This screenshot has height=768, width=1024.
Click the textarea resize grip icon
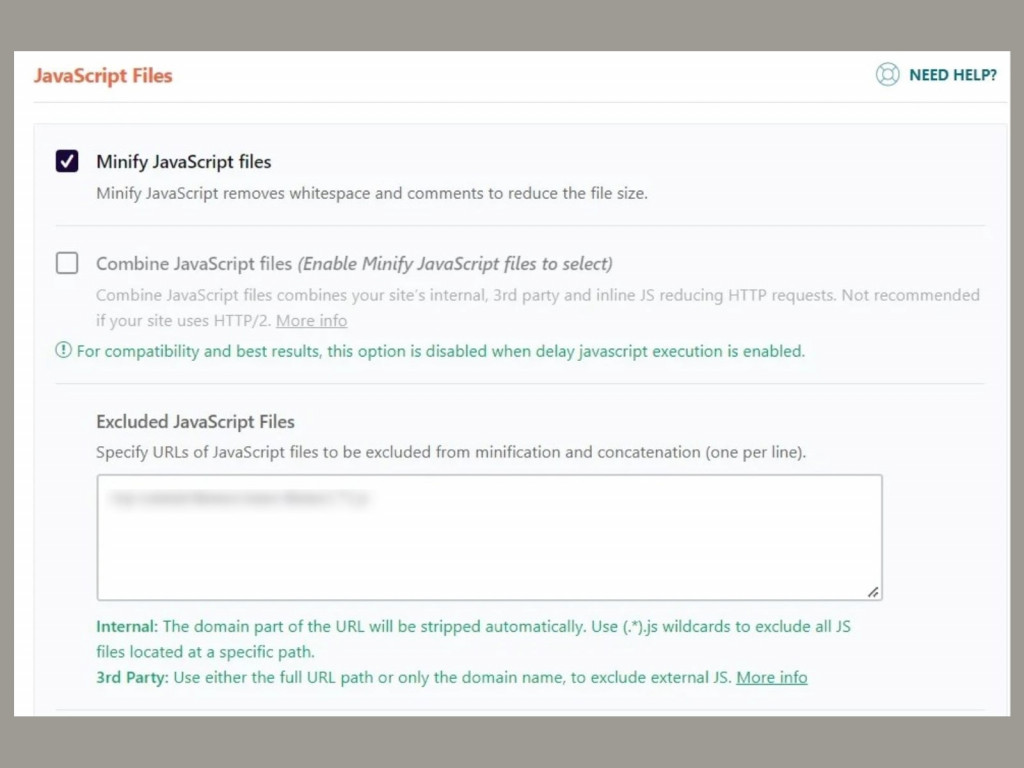(x=872, y=591)
